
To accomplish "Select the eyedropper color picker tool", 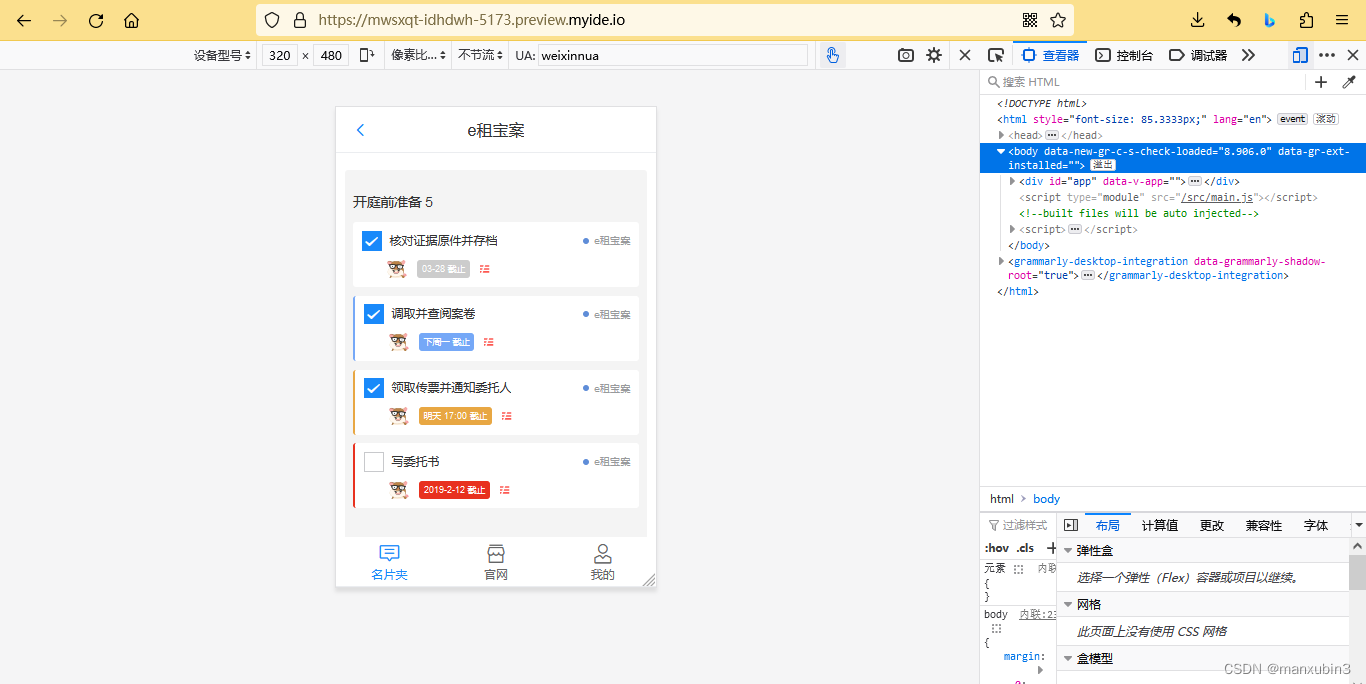I will point(1348,82).
